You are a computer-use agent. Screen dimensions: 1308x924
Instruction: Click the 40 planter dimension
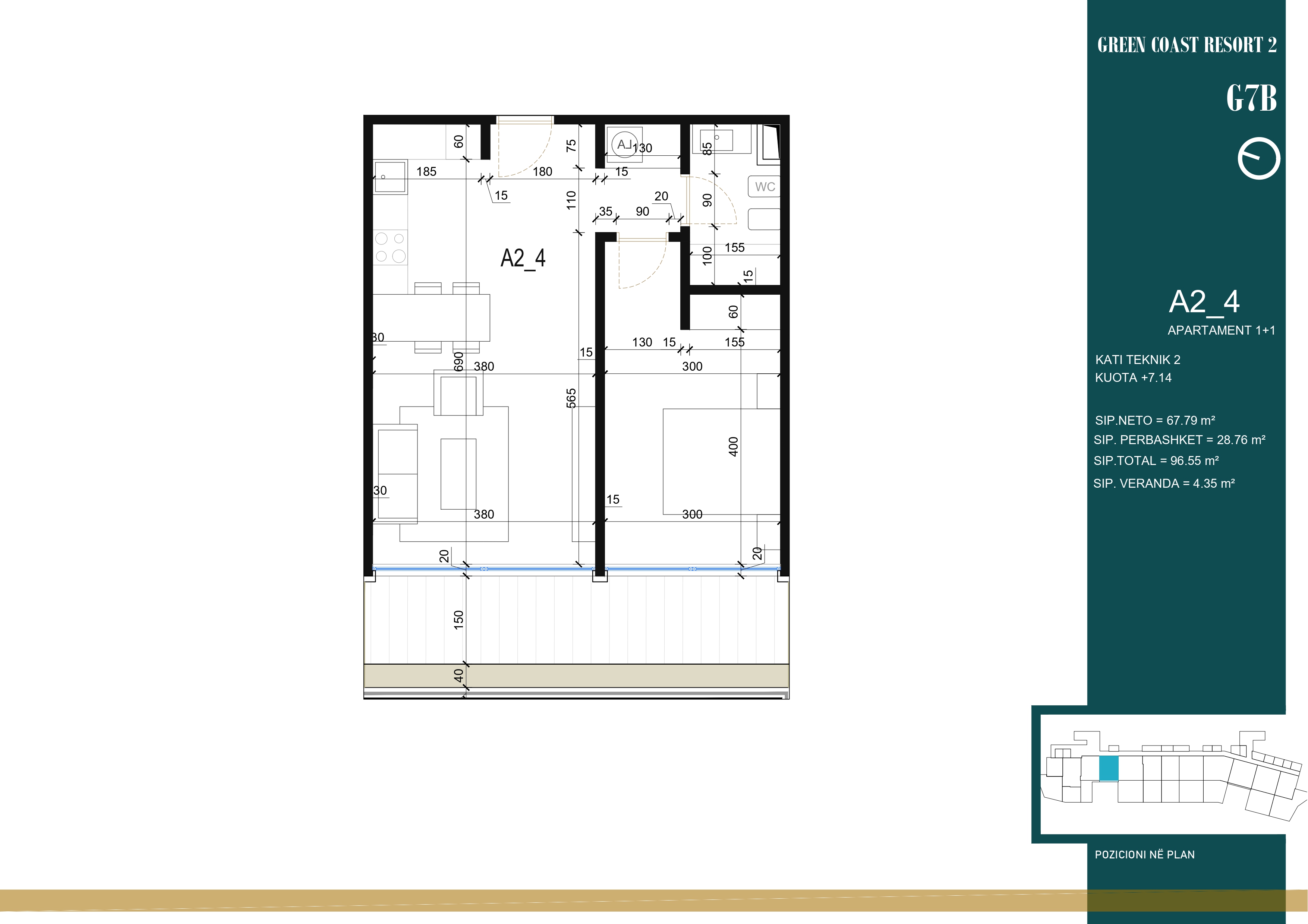click(458, 676)
